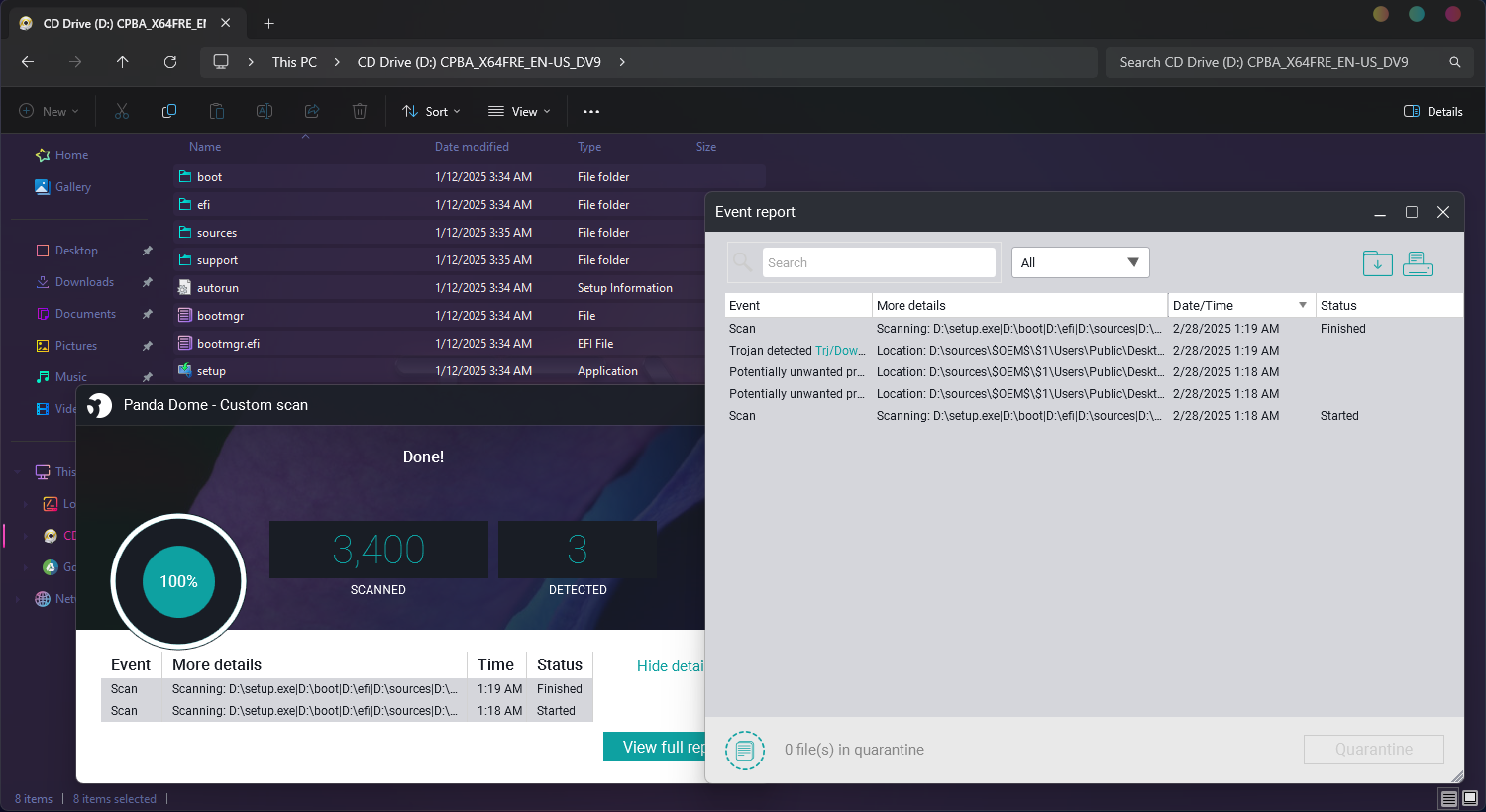Click the monitor icon in the address bar
Image resolution: width=1486 pixels, height=812 pixels.
(x=221, y=62)
